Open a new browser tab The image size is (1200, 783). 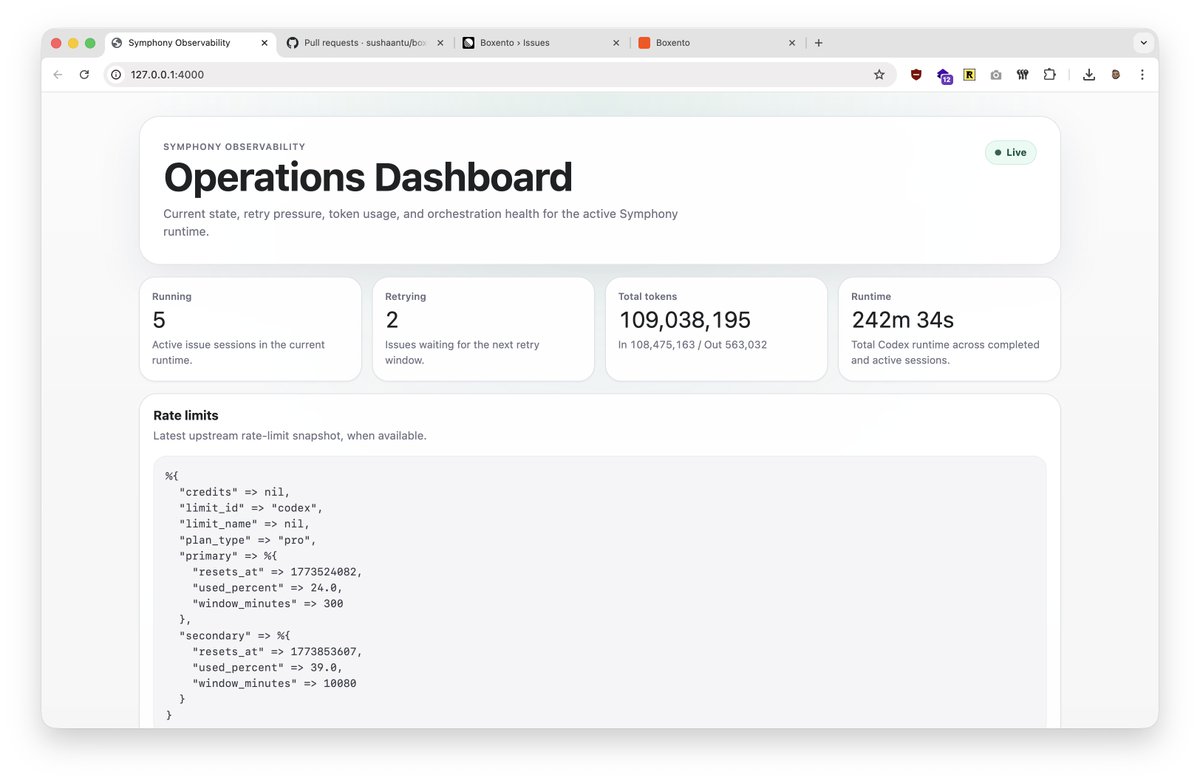(818, 43)
